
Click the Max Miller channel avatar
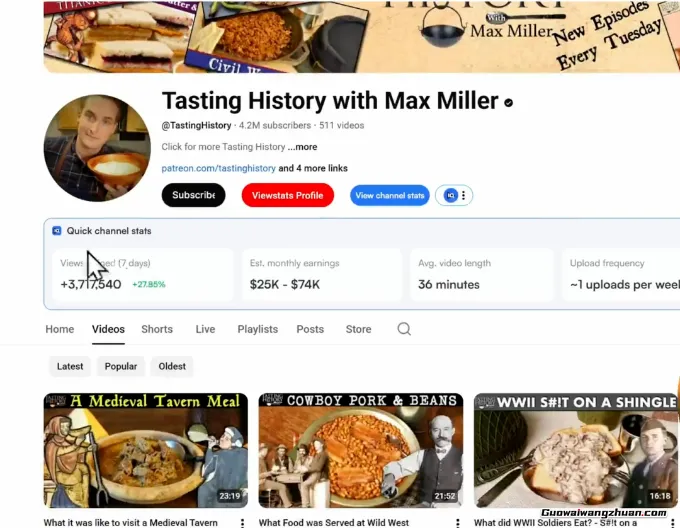[97, 148]
